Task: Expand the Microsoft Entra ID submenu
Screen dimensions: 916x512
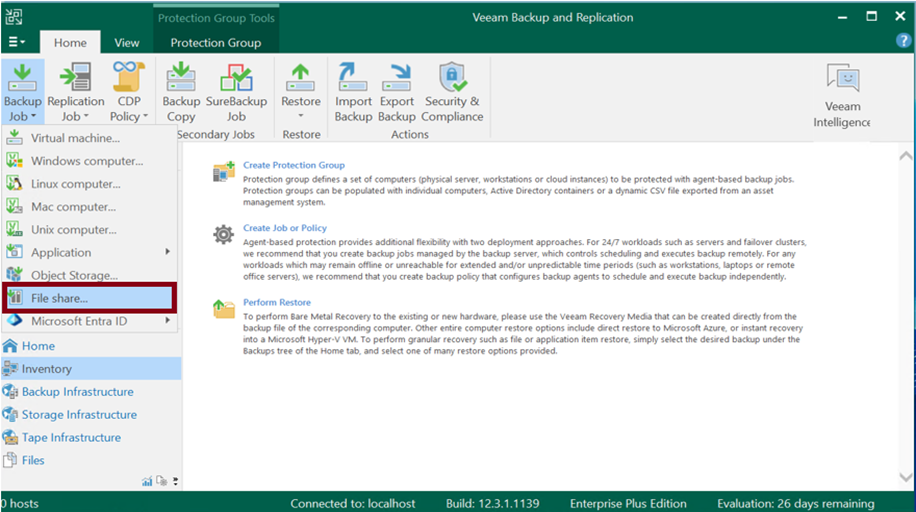Action: 89,321
